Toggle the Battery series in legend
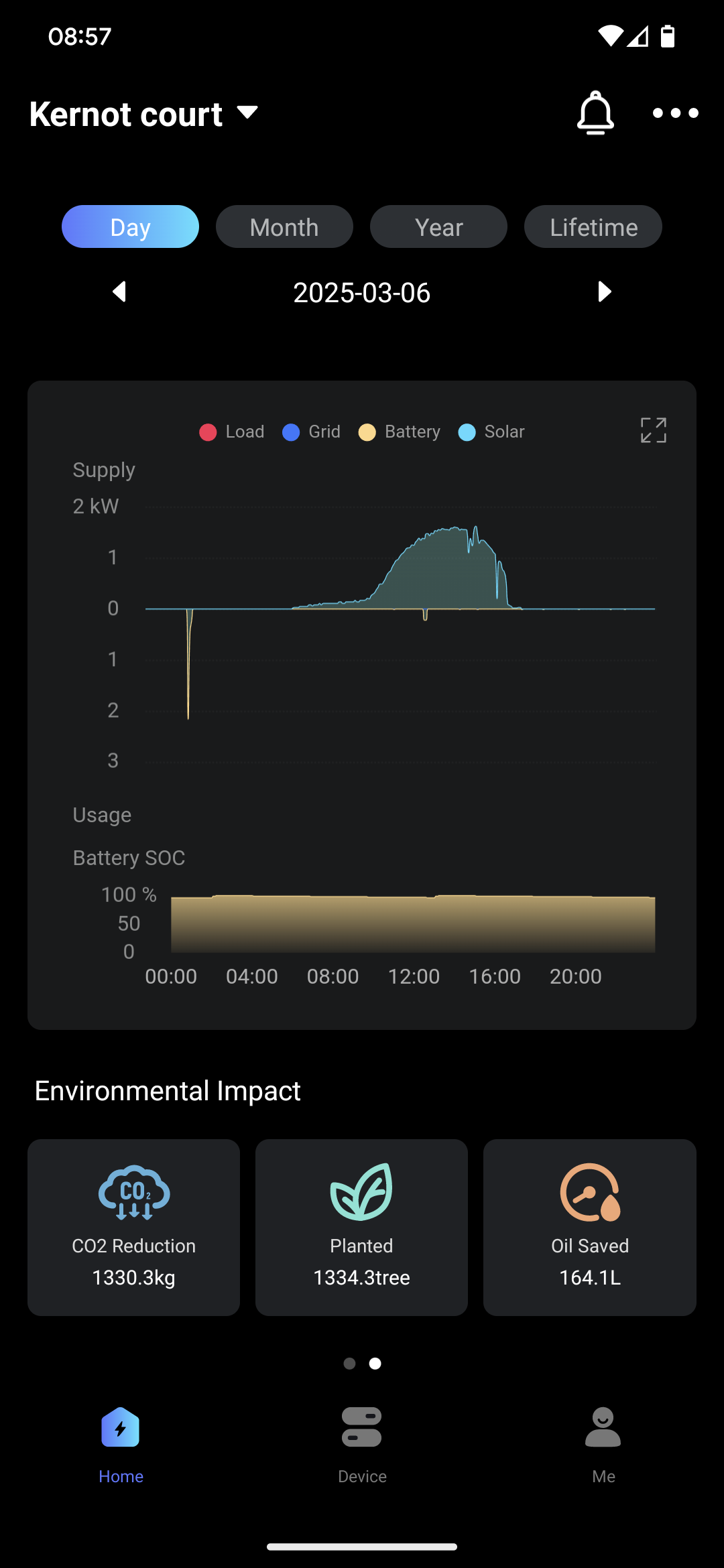The height and width of the screenshot is (1568, 724). 400,432
